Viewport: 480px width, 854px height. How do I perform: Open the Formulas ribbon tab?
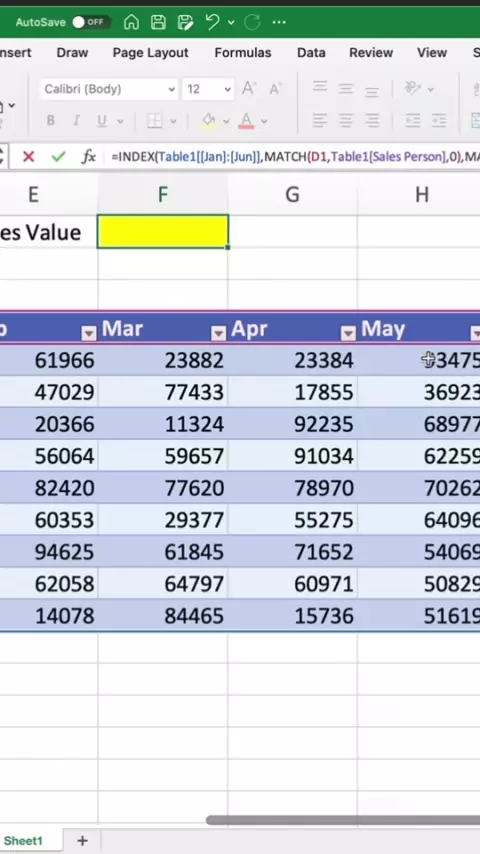pos(242,53)
